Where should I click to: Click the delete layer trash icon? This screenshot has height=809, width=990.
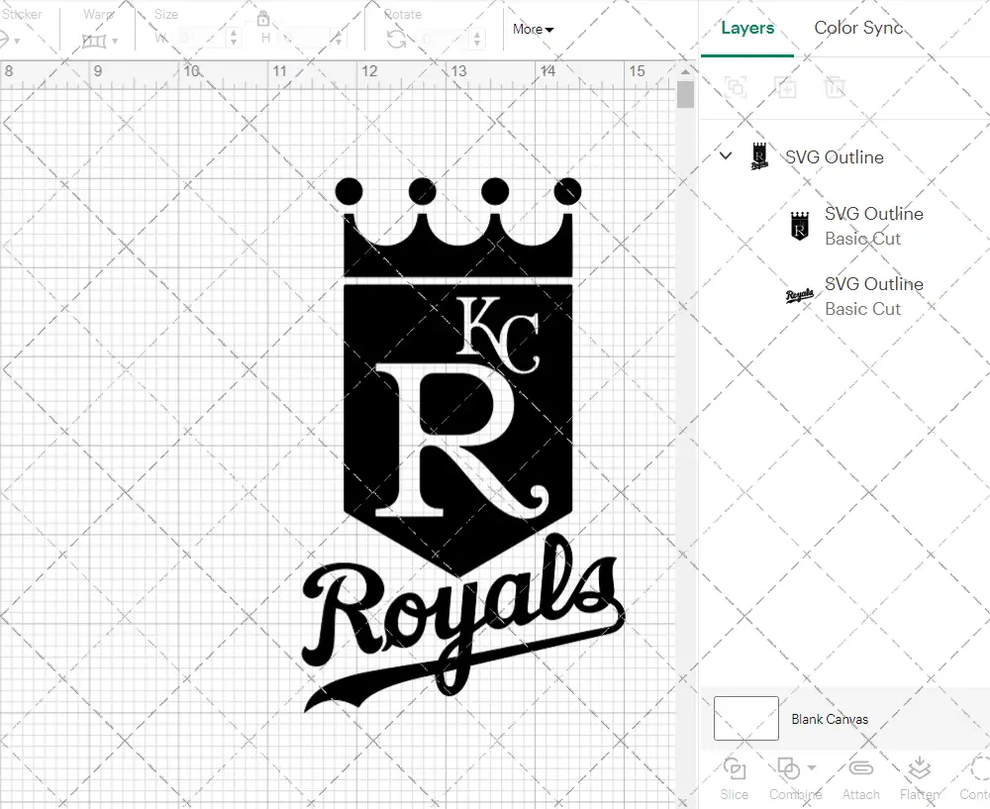click(x=836, y=87)
